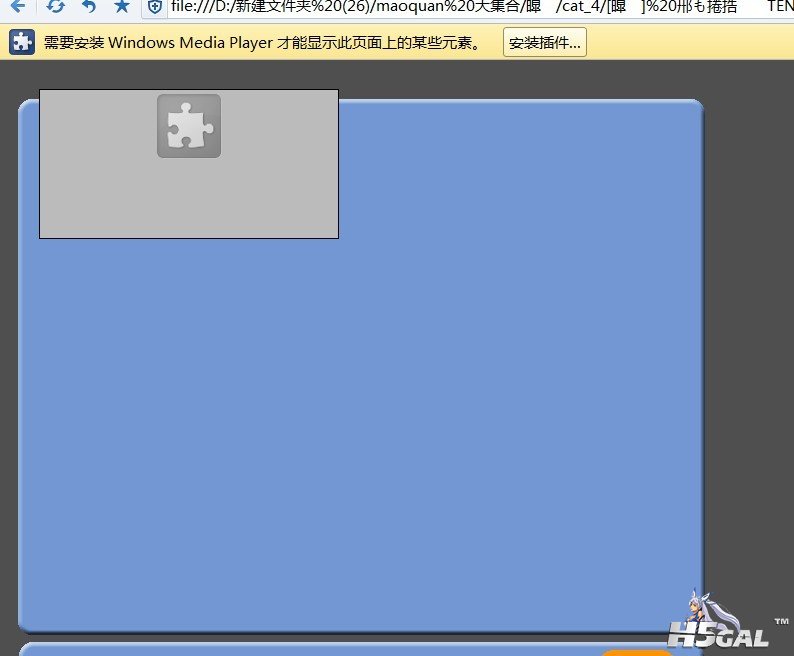Click the H5GAL logo watermark

click(x=716, y=636)
